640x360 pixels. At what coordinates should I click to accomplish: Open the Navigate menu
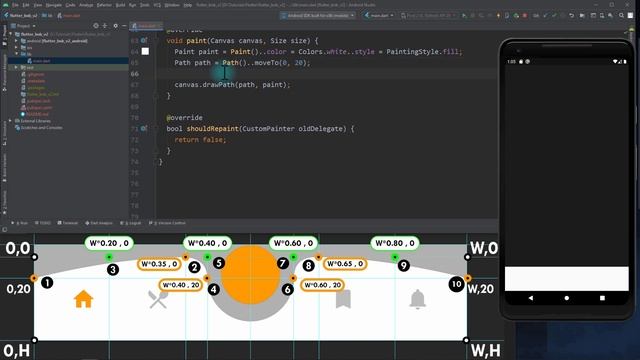point(53,5)
